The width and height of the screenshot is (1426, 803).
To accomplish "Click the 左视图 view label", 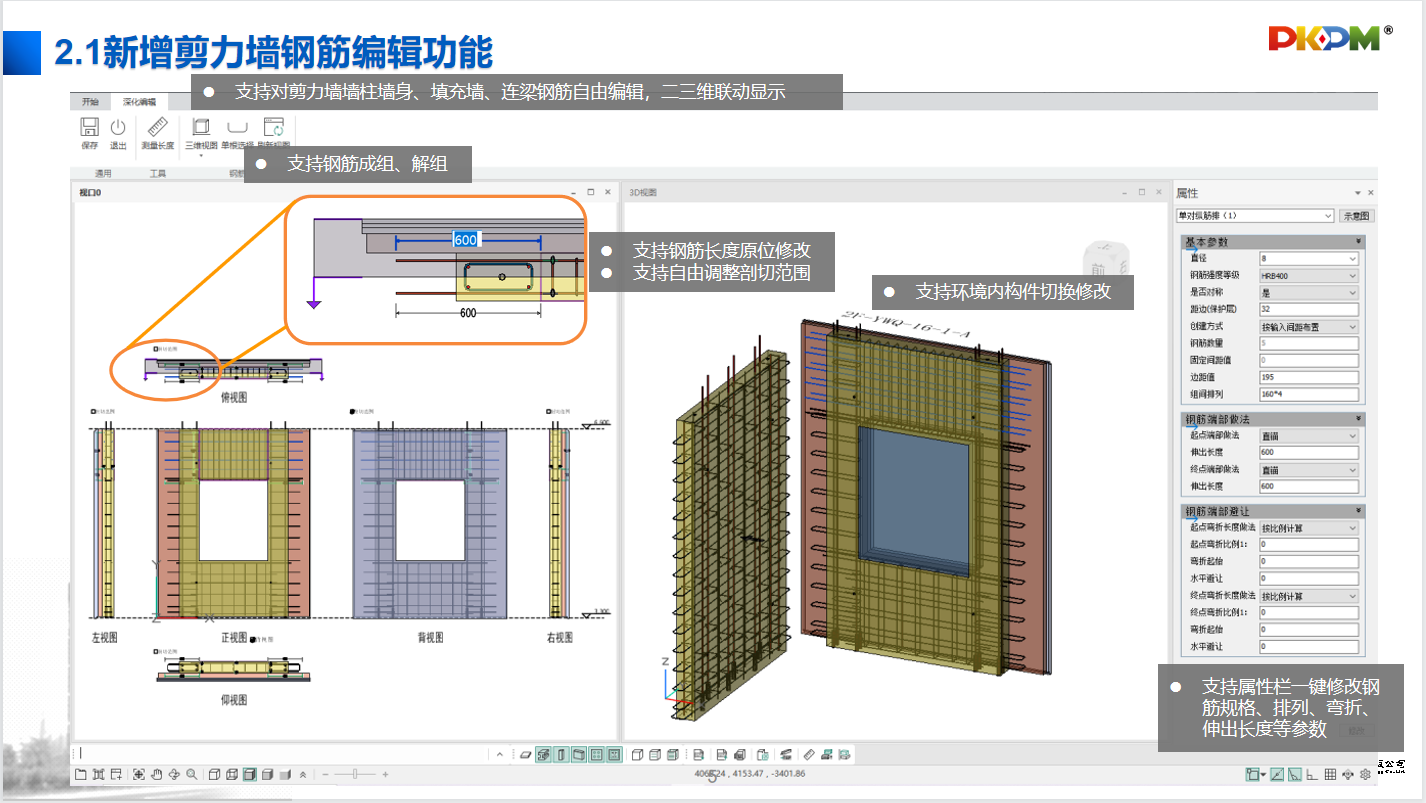I will tap(105, 638).
